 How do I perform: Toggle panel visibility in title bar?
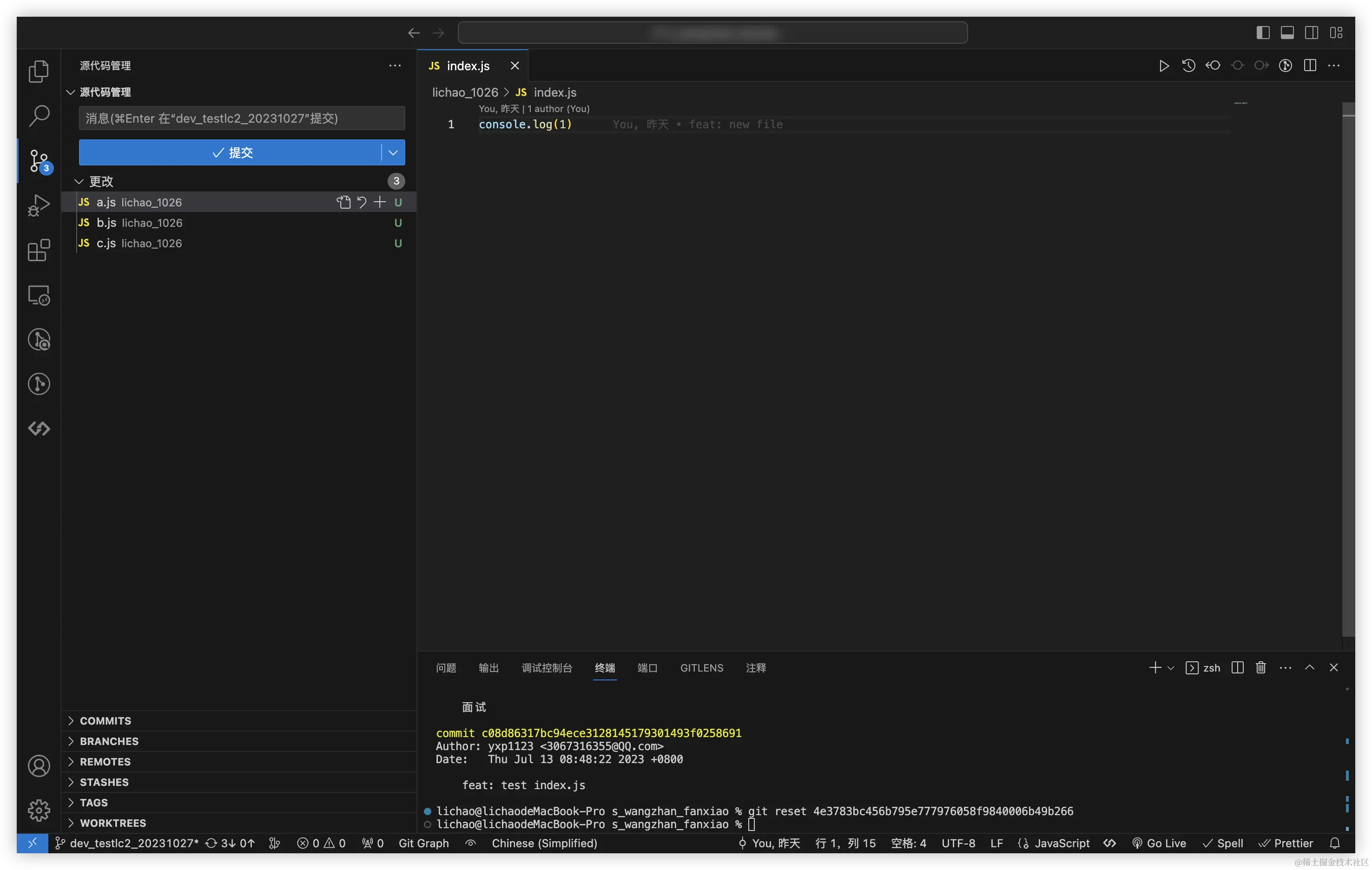tap(1287, 33)
